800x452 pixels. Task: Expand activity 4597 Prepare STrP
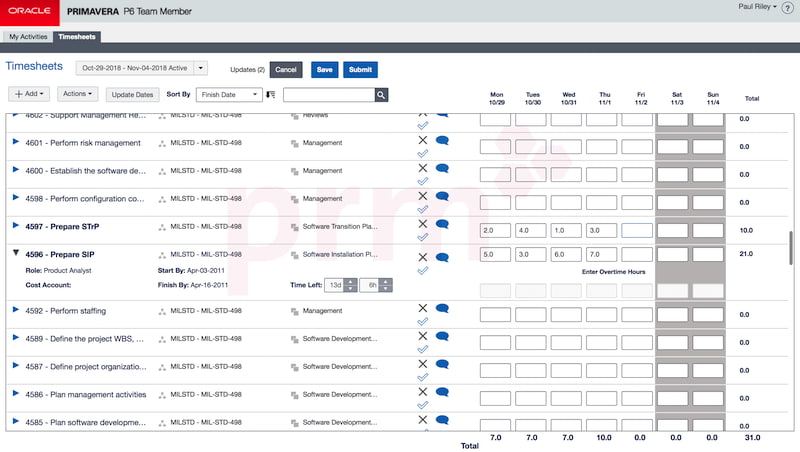coord(15,227)
